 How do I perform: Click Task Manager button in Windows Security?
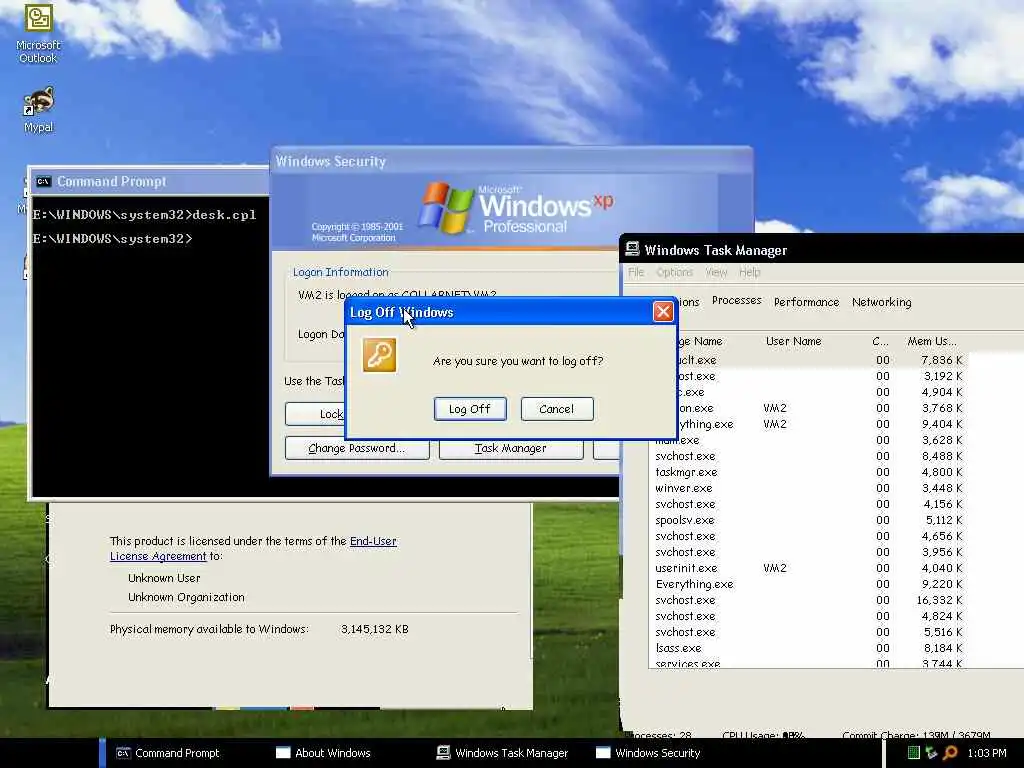coord(511,448)
